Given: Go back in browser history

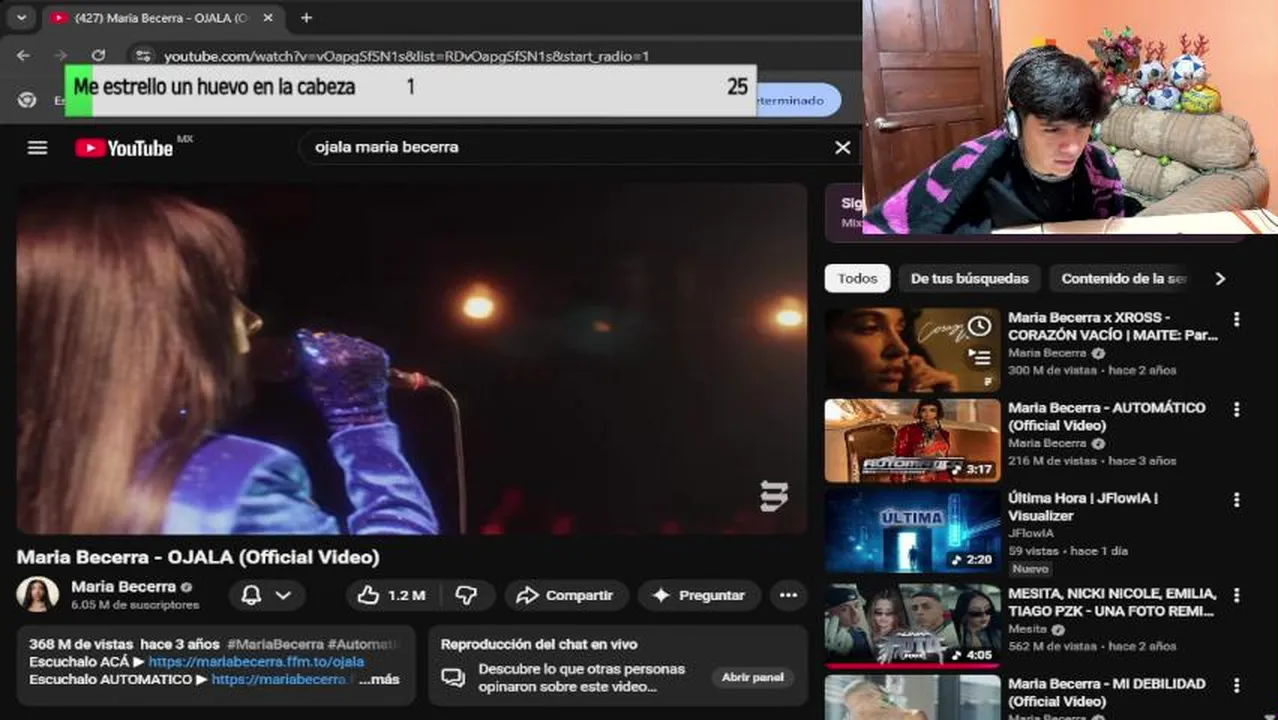Looking at the screenshot, I should (x=24, y=56).
